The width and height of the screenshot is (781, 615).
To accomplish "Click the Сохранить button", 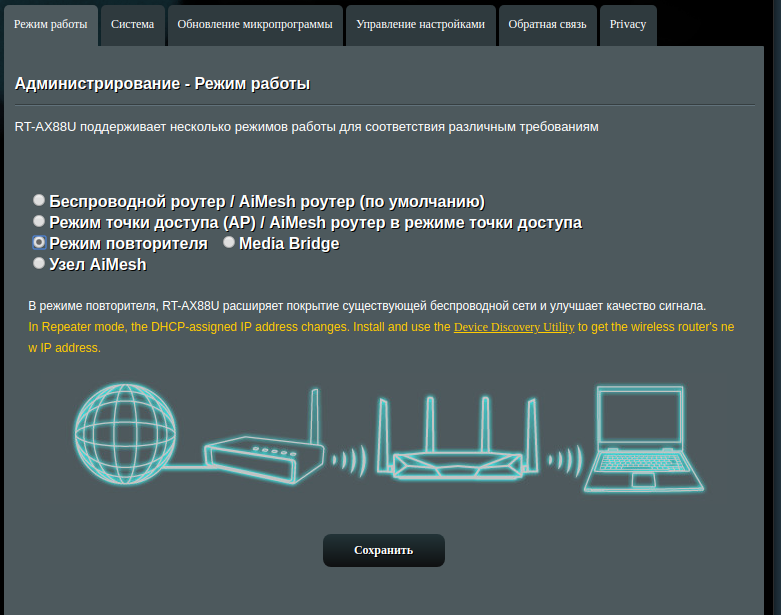I will pos(384,550).
